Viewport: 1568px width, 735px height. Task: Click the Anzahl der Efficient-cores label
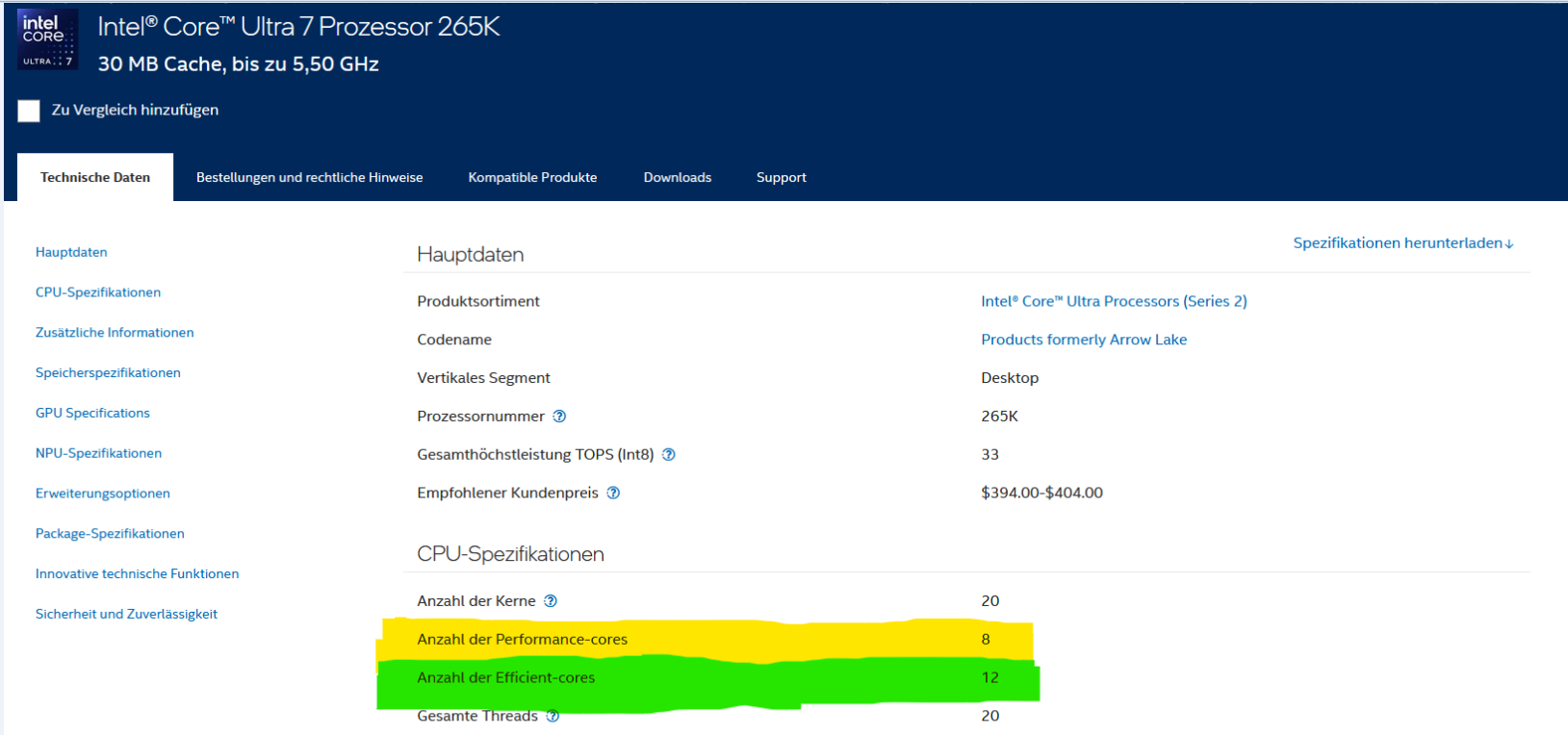(505, 678)
